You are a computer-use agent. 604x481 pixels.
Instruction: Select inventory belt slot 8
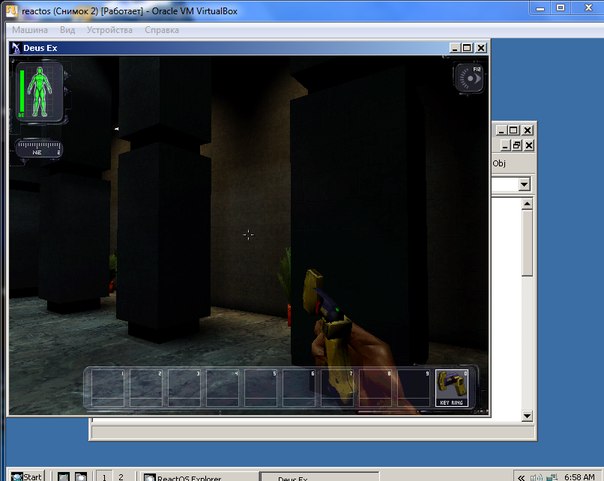pos(375,387)
